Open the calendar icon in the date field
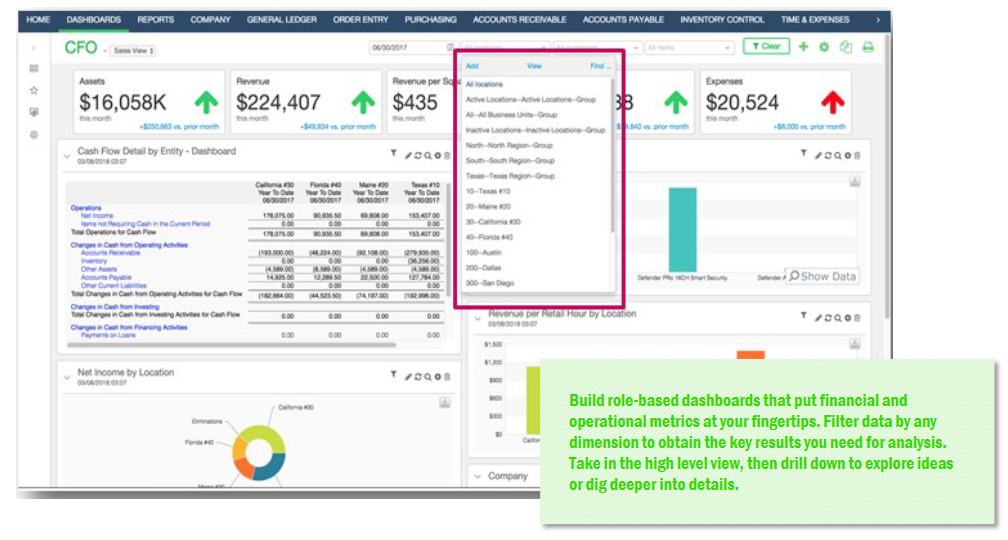1008x540 pixels. (450, 48)
